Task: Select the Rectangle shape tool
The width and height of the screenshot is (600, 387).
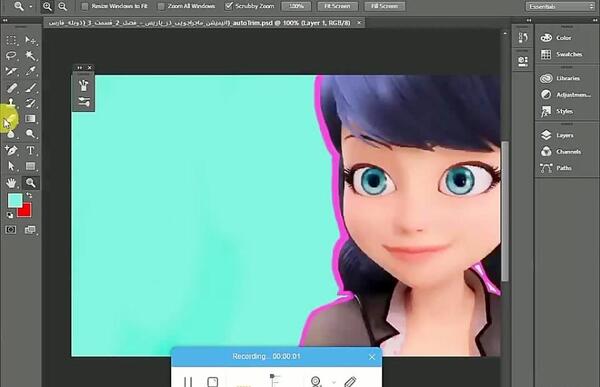Action: tap(30, 166)
